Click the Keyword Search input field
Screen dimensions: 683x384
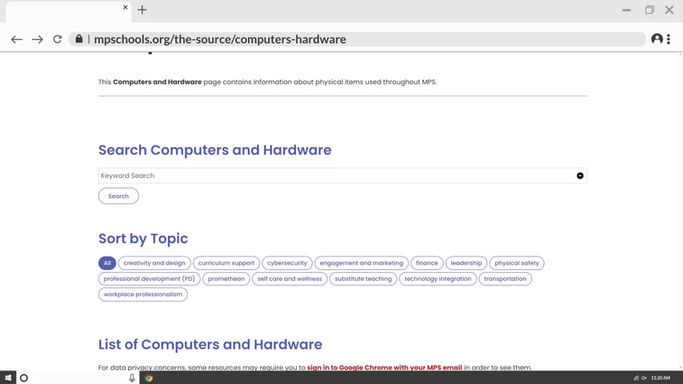pyautogui.click(x=342, y=175)
